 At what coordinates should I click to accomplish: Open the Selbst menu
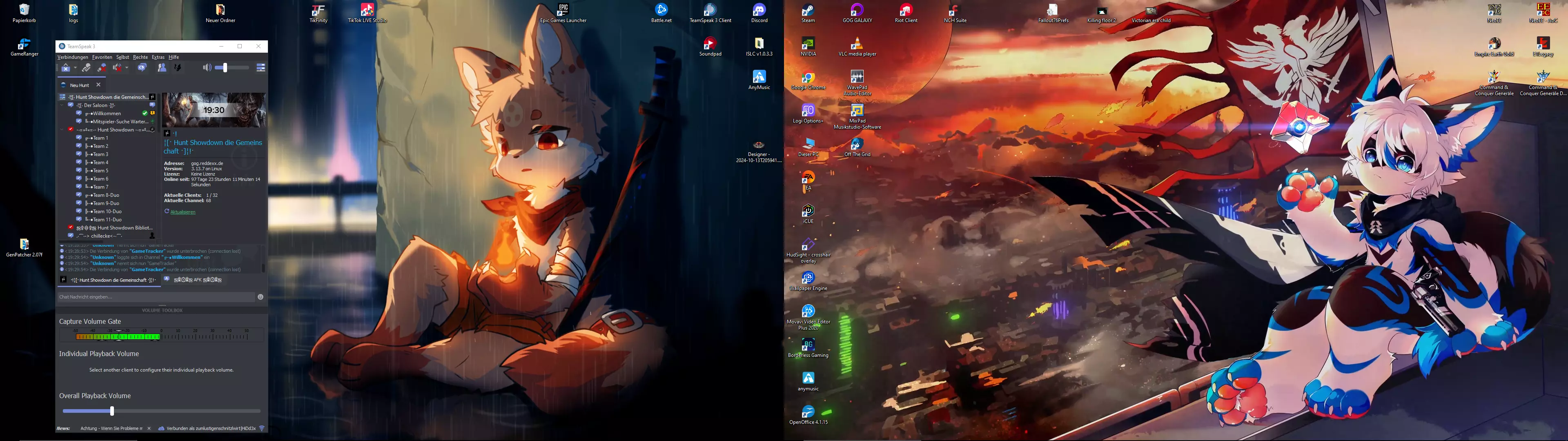[x=123, y=57]
